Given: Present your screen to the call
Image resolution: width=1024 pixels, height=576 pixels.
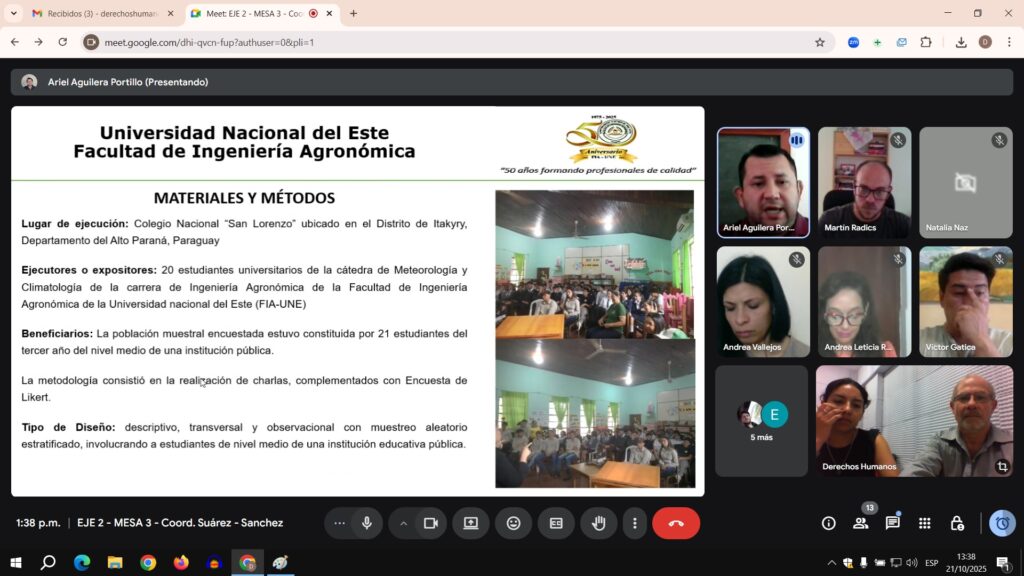Looking at the screenshot, I should (470, 522).
